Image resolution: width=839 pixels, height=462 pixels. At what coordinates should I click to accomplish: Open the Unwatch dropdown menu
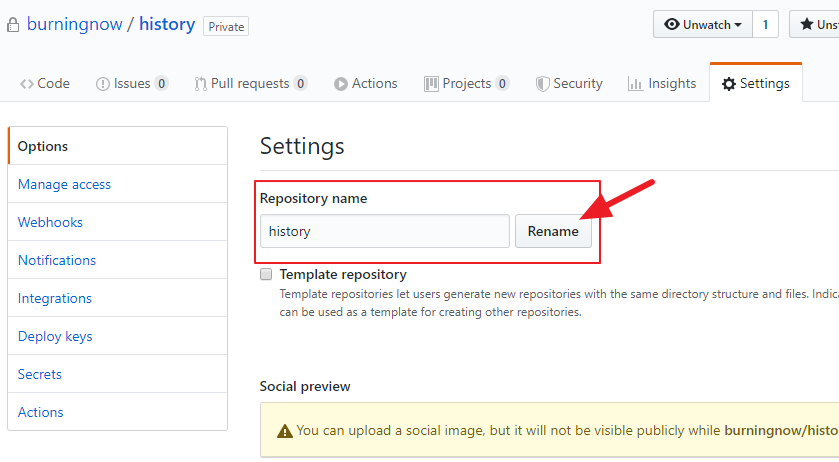[x=703, y=25]
